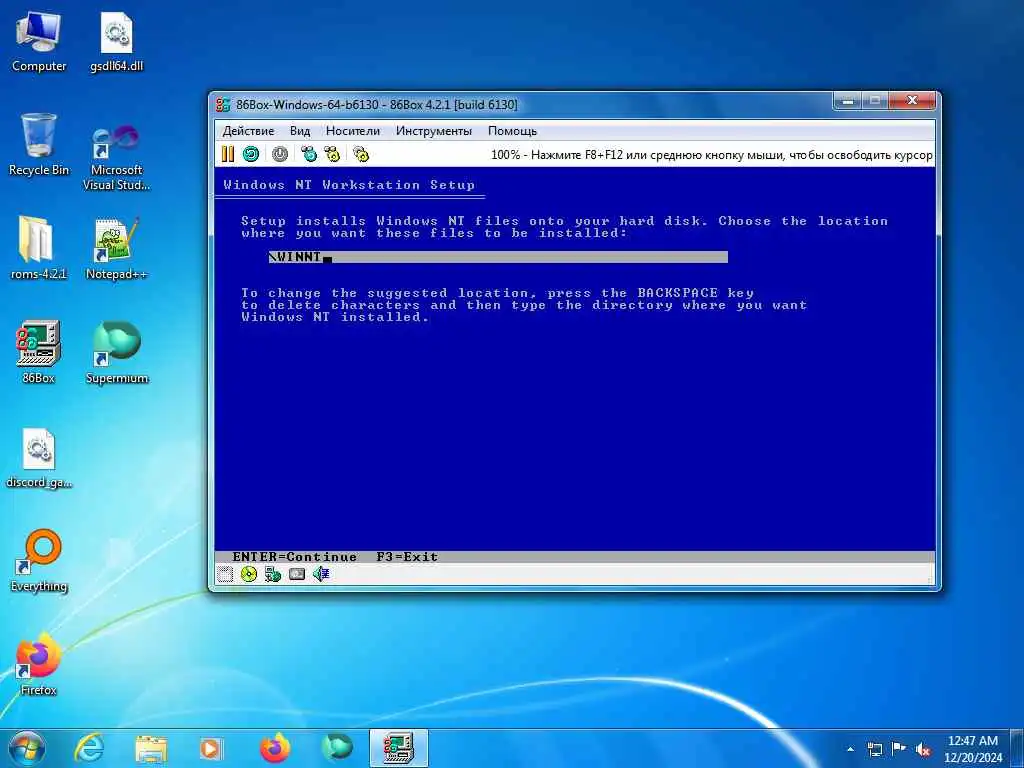The width and height of the screenshot is (1024, 768).
Task: Open the Вид menu
Action: click(x=300, y=131)
